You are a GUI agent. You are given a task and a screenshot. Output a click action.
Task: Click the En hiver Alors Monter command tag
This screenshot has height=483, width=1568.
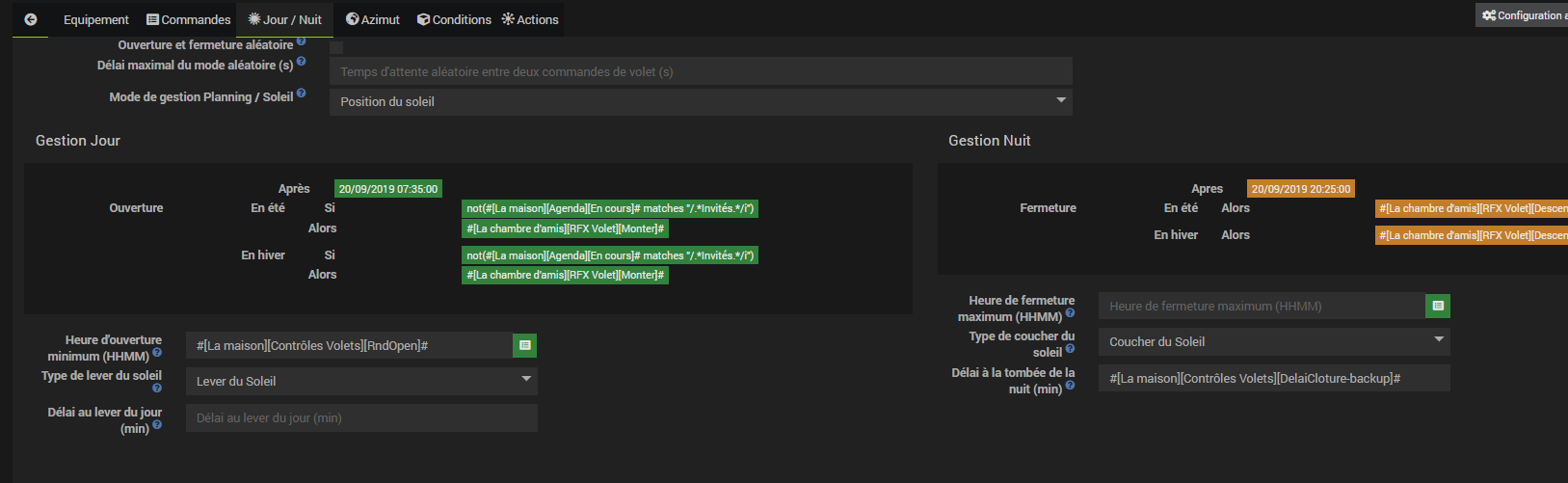tap(566, 275)
